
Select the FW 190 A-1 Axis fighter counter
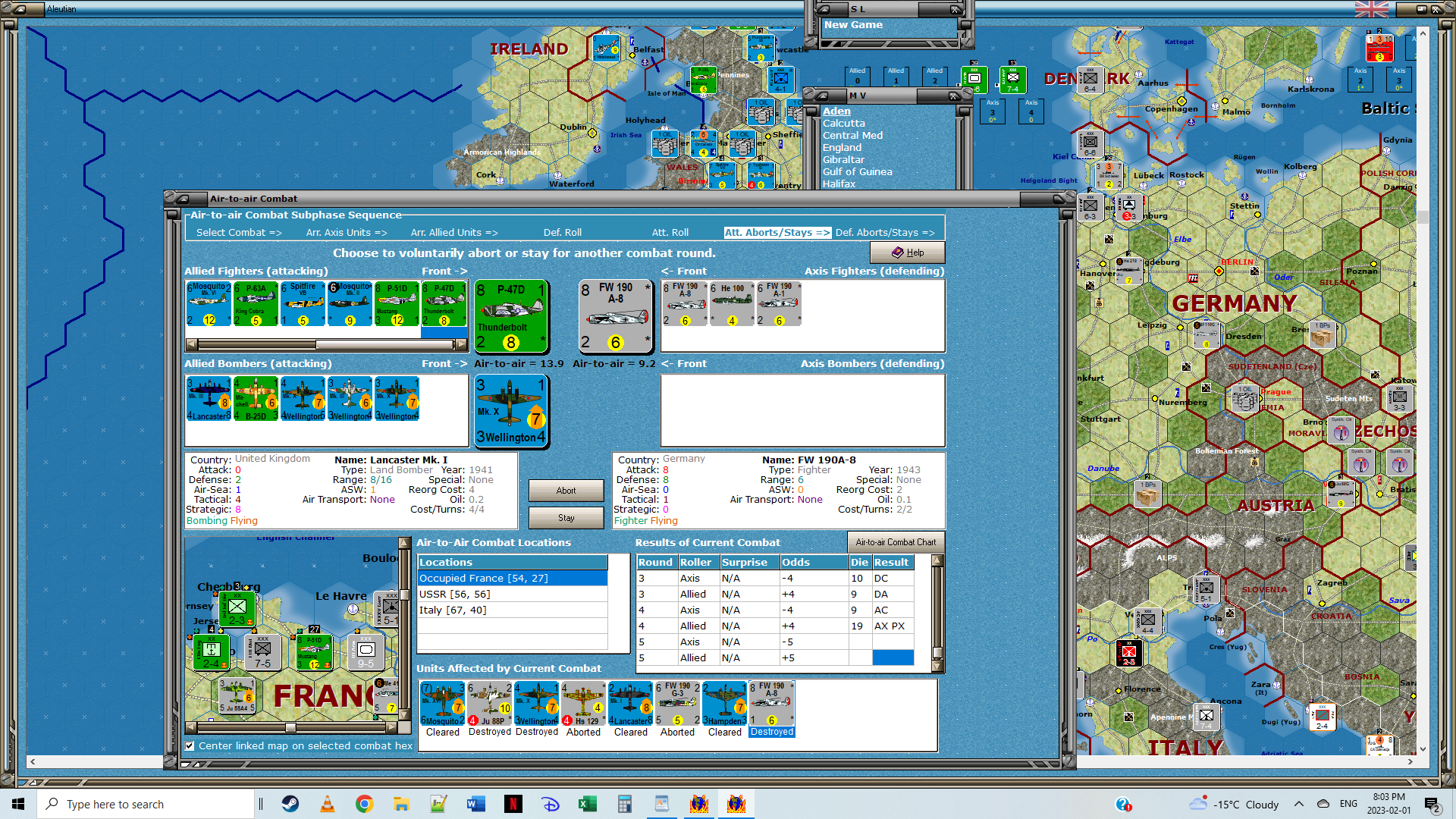pos(779,303)
